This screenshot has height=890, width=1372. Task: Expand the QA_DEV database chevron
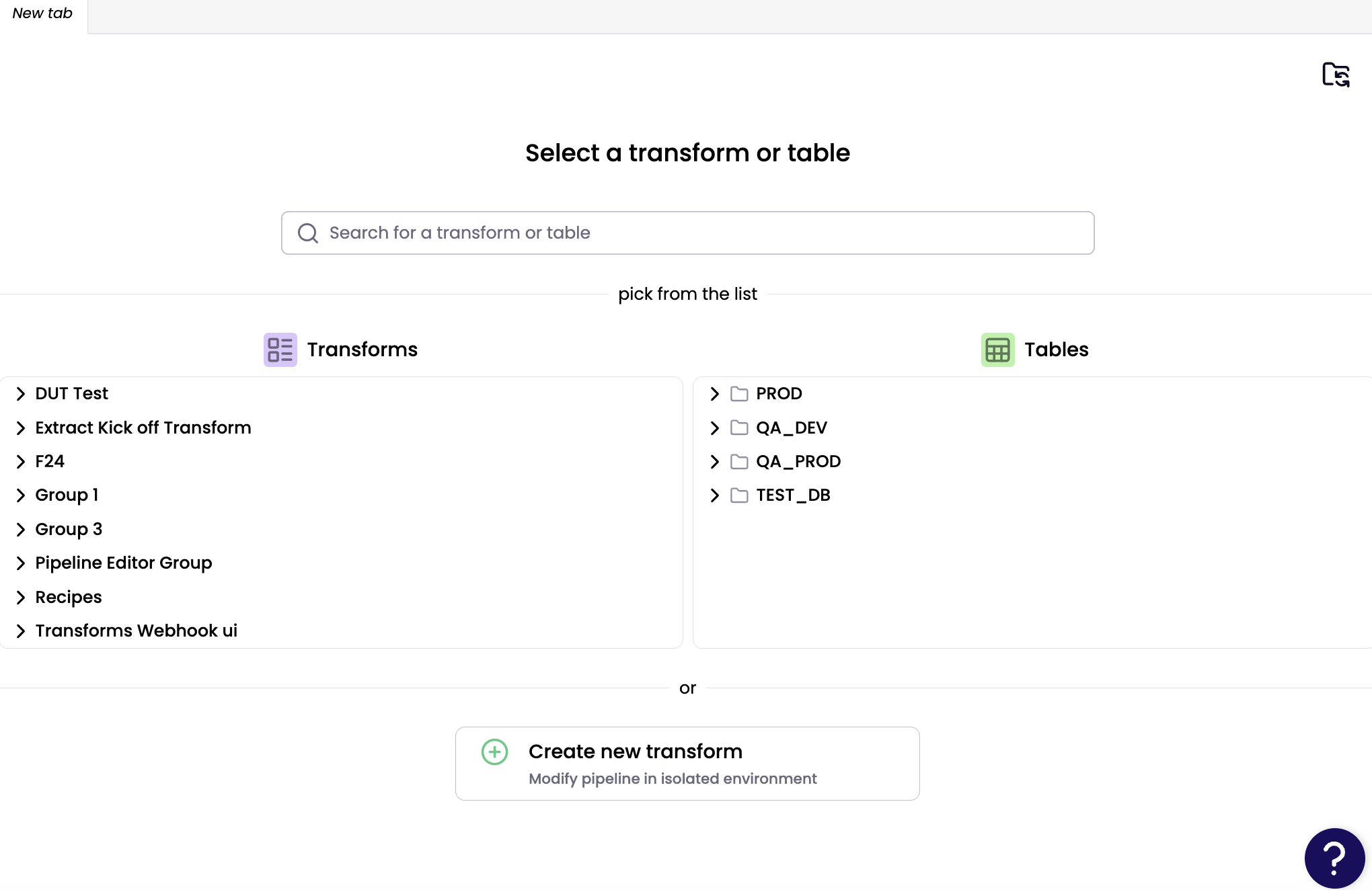715,428
